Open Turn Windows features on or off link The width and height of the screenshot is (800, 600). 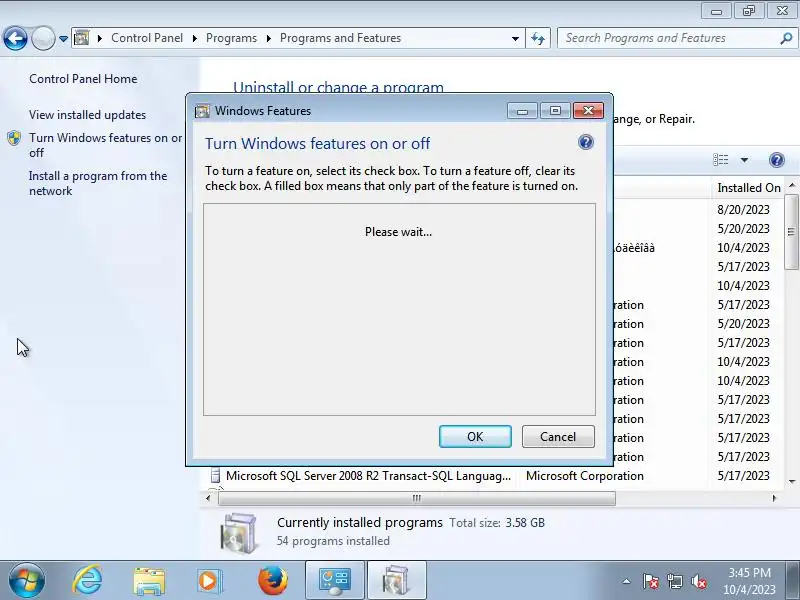pyautogui.click(x=105, y=145)
